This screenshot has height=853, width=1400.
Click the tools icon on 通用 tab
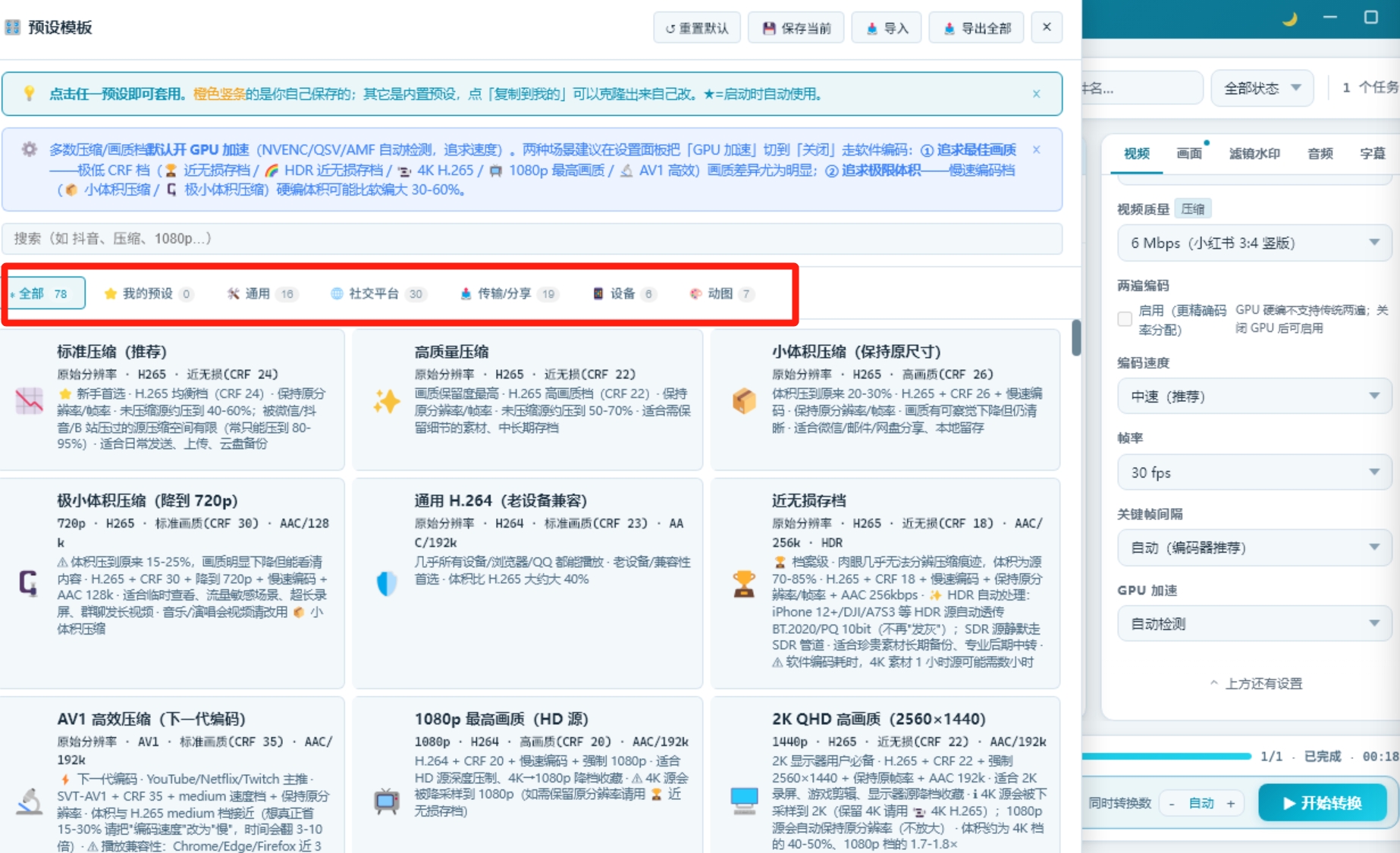(x=233, y=293)
